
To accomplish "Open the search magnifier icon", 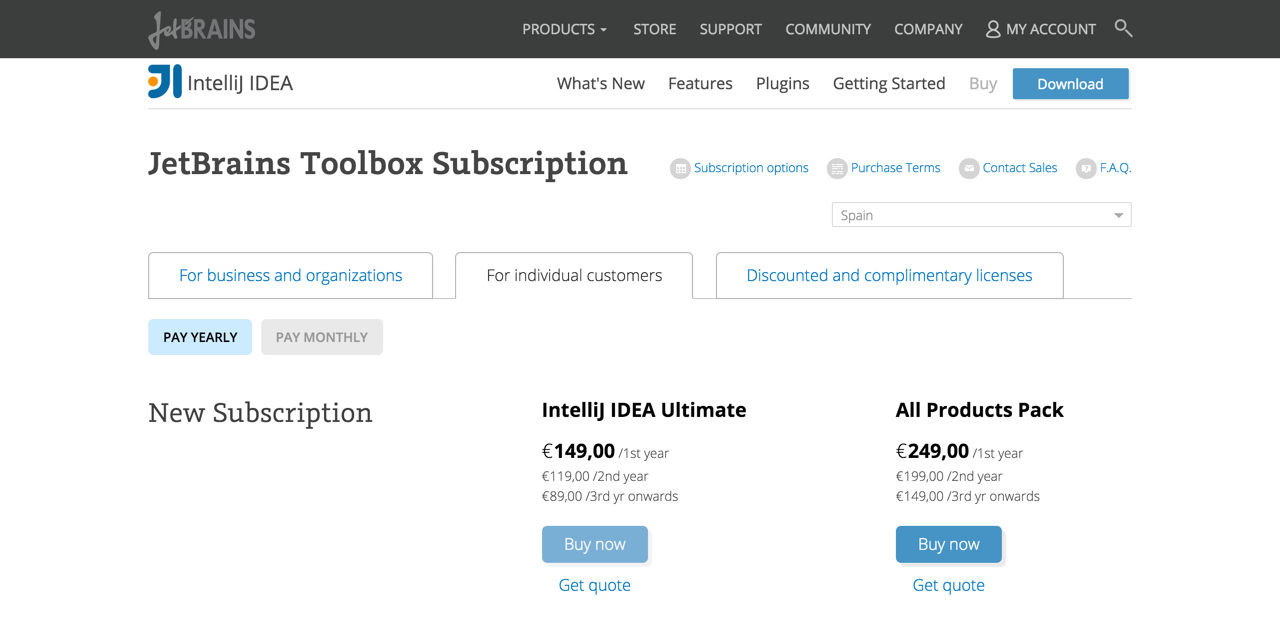I will click(x=1123, y=28).
